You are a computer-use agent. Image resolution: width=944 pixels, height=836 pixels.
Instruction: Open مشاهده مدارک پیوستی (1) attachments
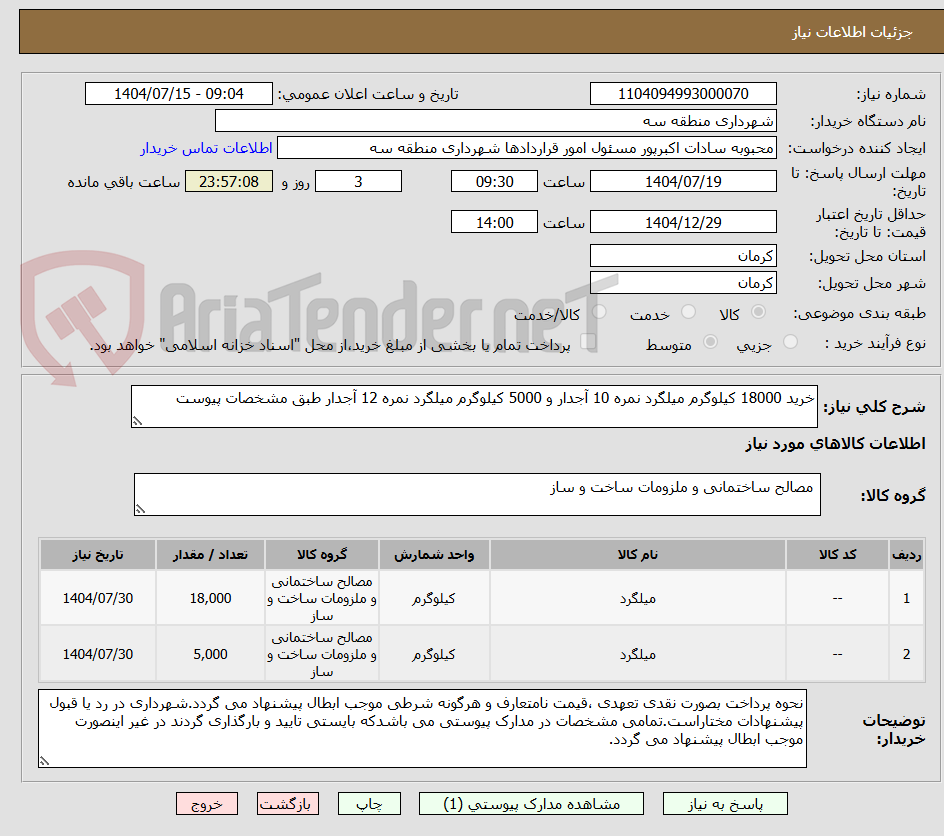531,804
